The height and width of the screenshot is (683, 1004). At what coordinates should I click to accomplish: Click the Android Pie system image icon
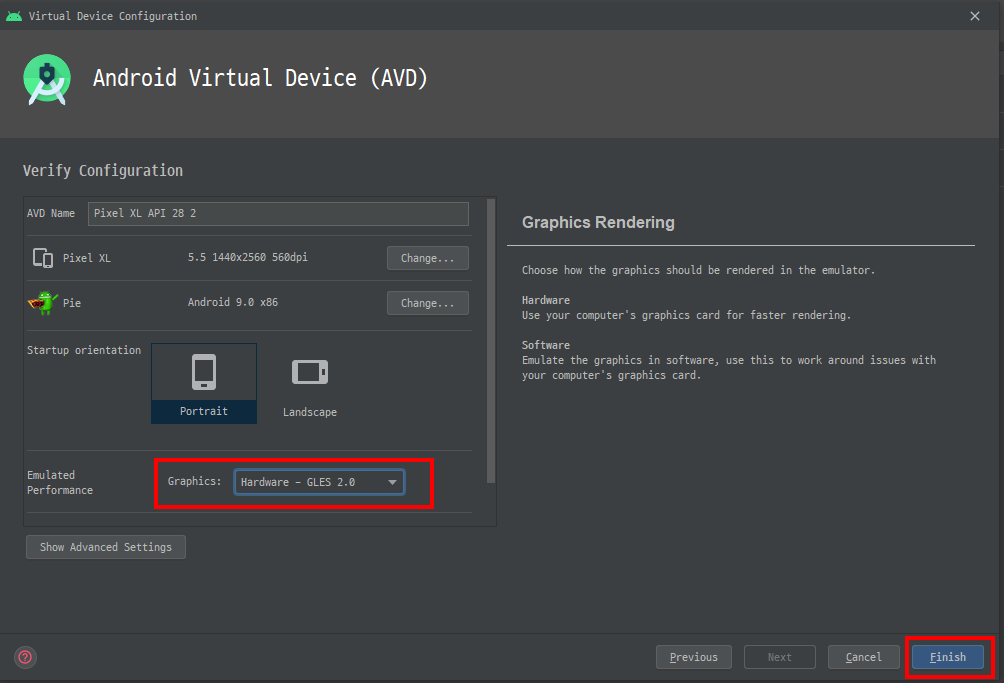(43, 302)
